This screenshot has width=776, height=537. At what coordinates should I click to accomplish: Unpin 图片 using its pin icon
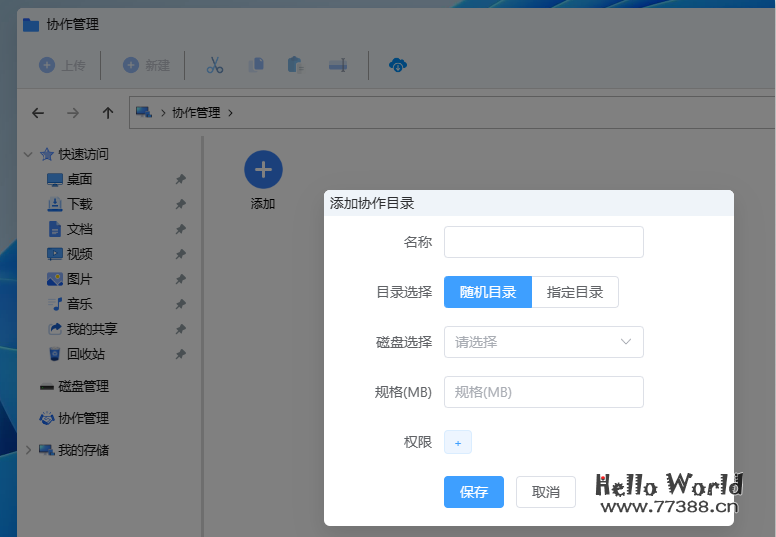click(181, 279)
